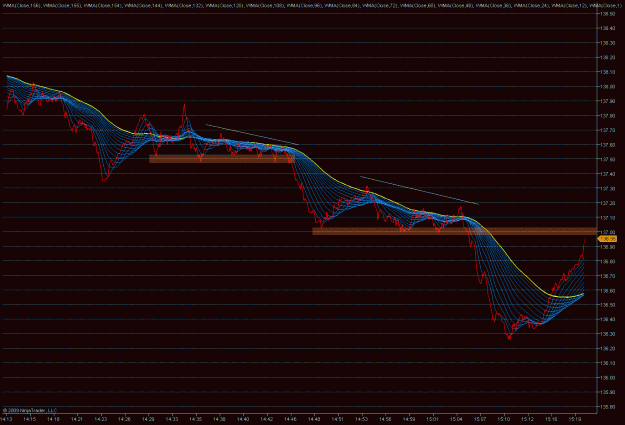This screenshot has width=625, height=425.
Task: Click the 137.50 price axis label
Action: click(x=607, y=159)
